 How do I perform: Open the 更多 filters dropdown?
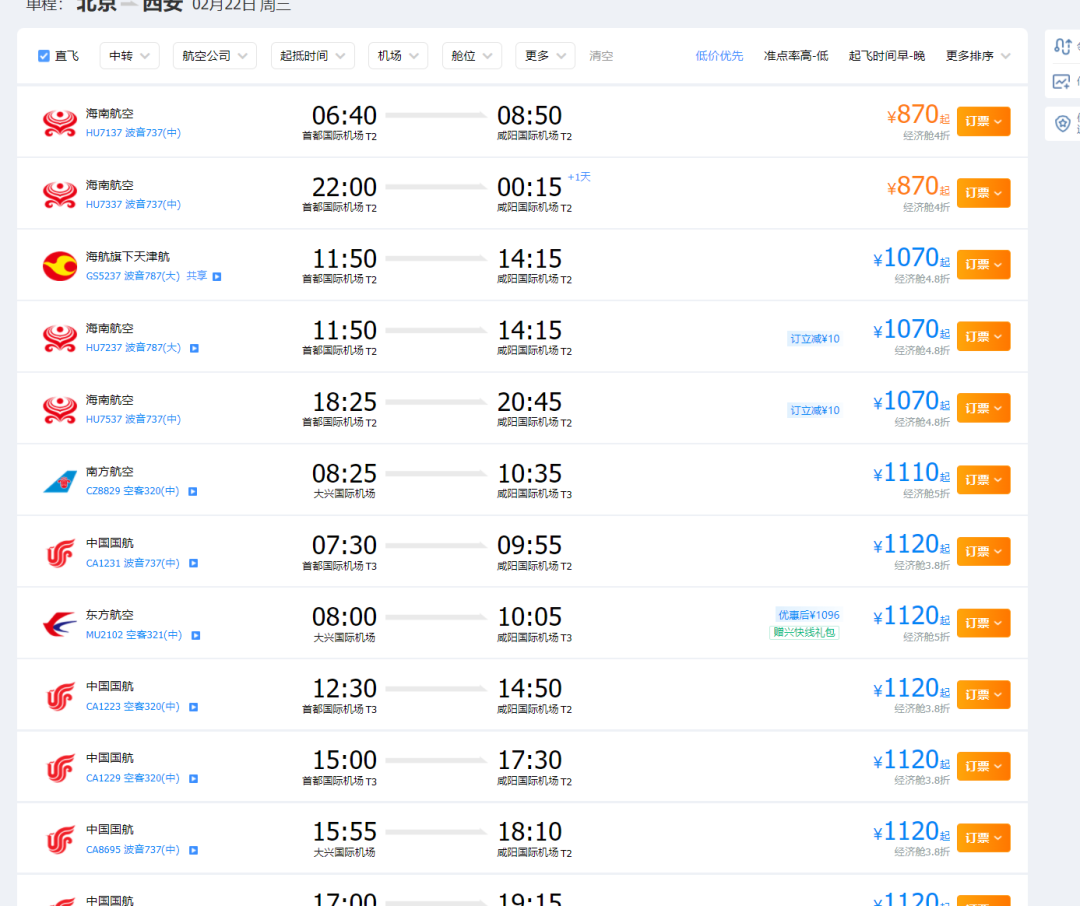tap(545, 56)
